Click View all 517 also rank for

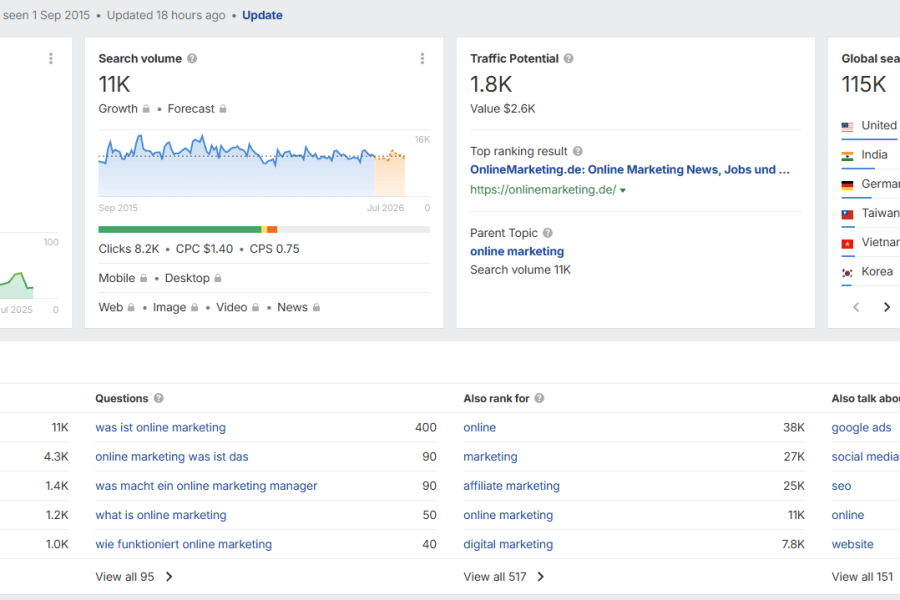495,576
